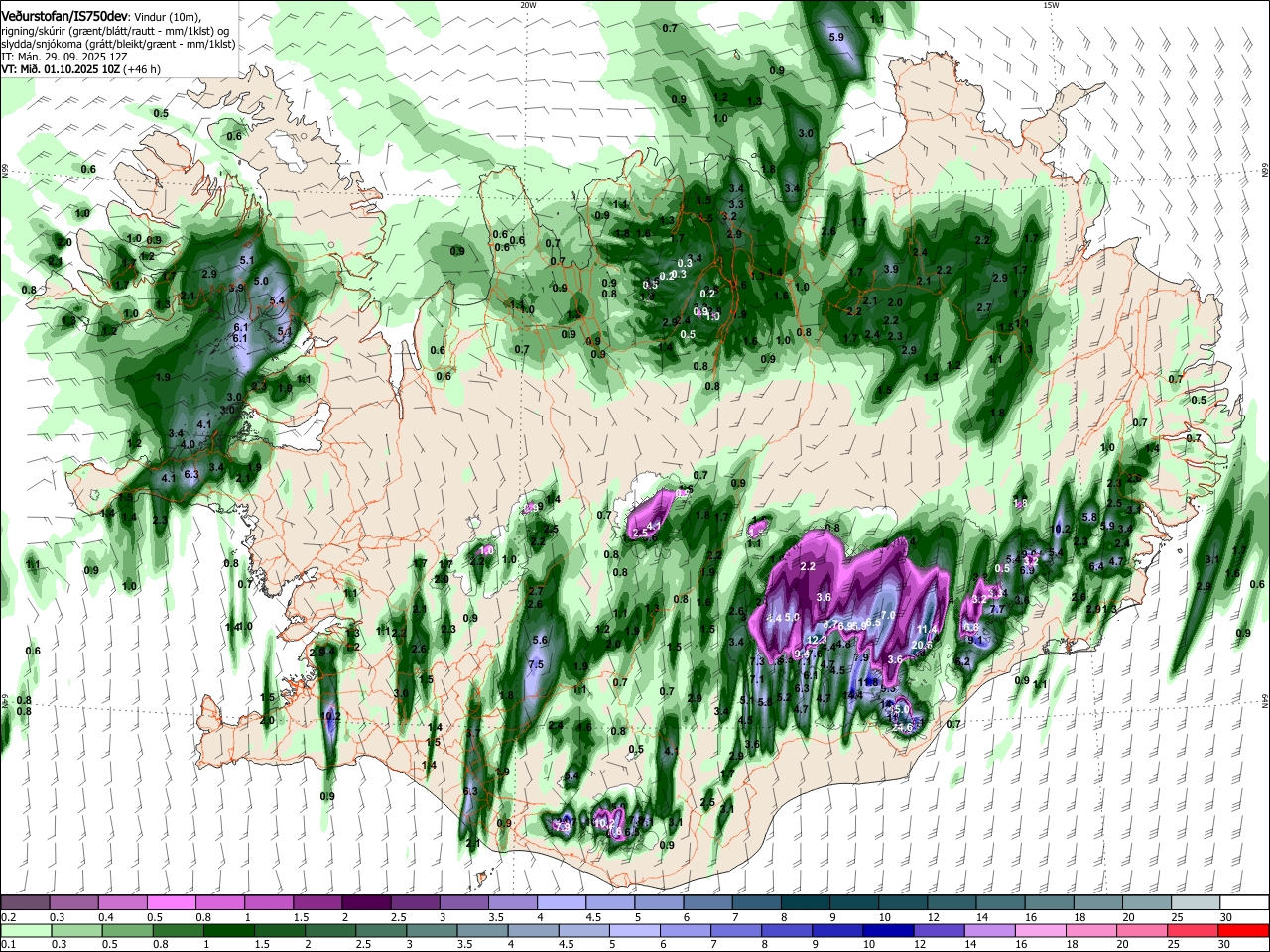Pick the steel blue 6–7 swatch in upper scale
Image resolution: width=1270 pixels, height=952 pixels.
point(707,902)
